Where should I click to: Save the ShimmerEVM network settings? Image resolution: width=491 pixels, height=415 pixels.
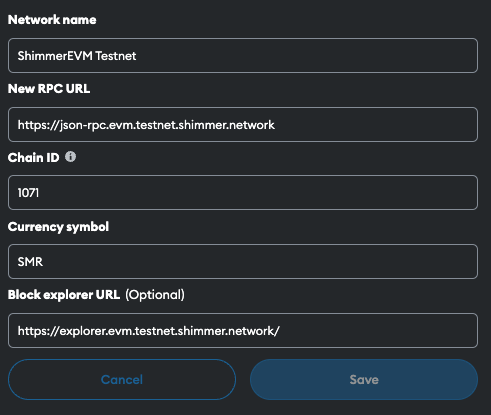364,379
